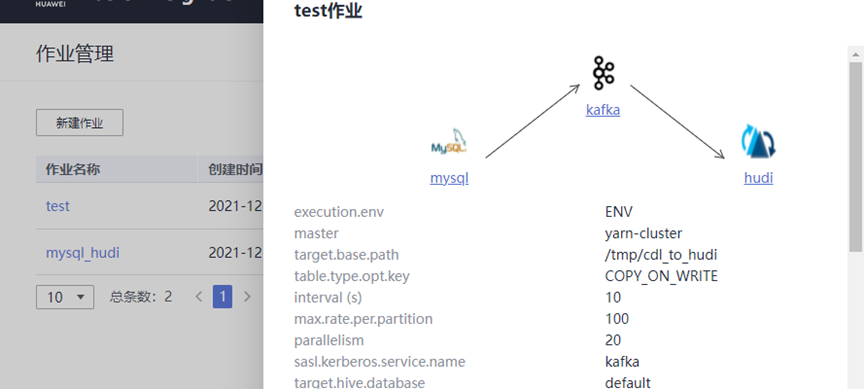865x389 pixels.
Task: Open the mysql source link
Action: click(x=449, y=178)
